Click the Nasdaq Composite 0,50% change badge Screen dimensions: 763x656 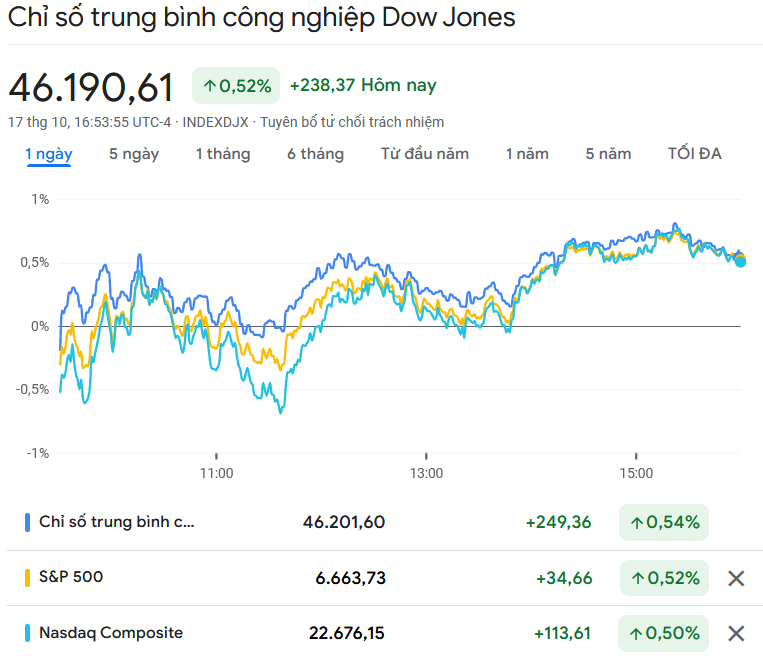click(664, 633)
